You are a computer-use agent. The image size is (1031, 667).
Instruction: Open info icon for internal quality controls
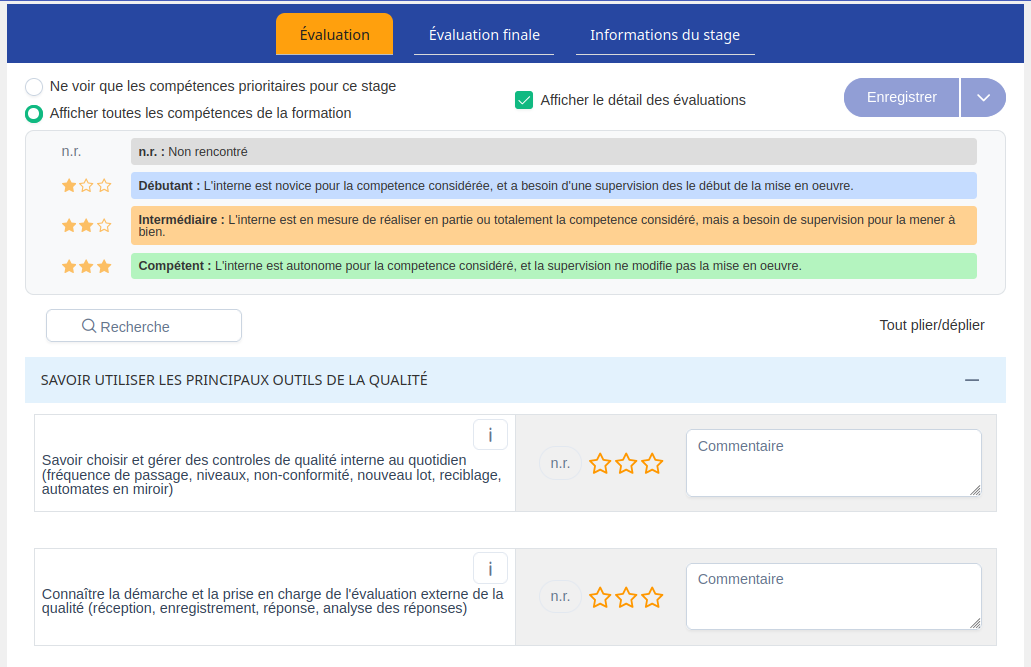click(490, 435)
